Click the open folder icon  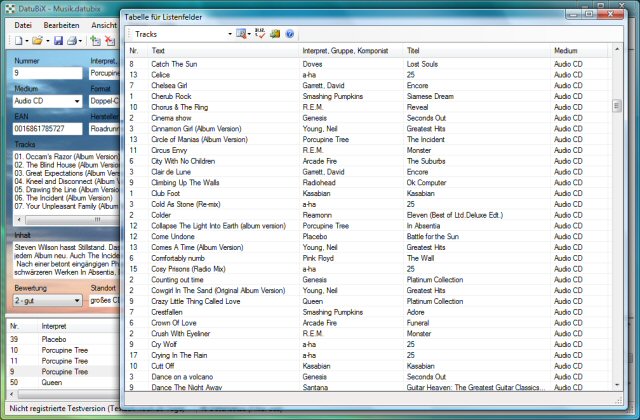pyautogui.click(x=38, y=41)
